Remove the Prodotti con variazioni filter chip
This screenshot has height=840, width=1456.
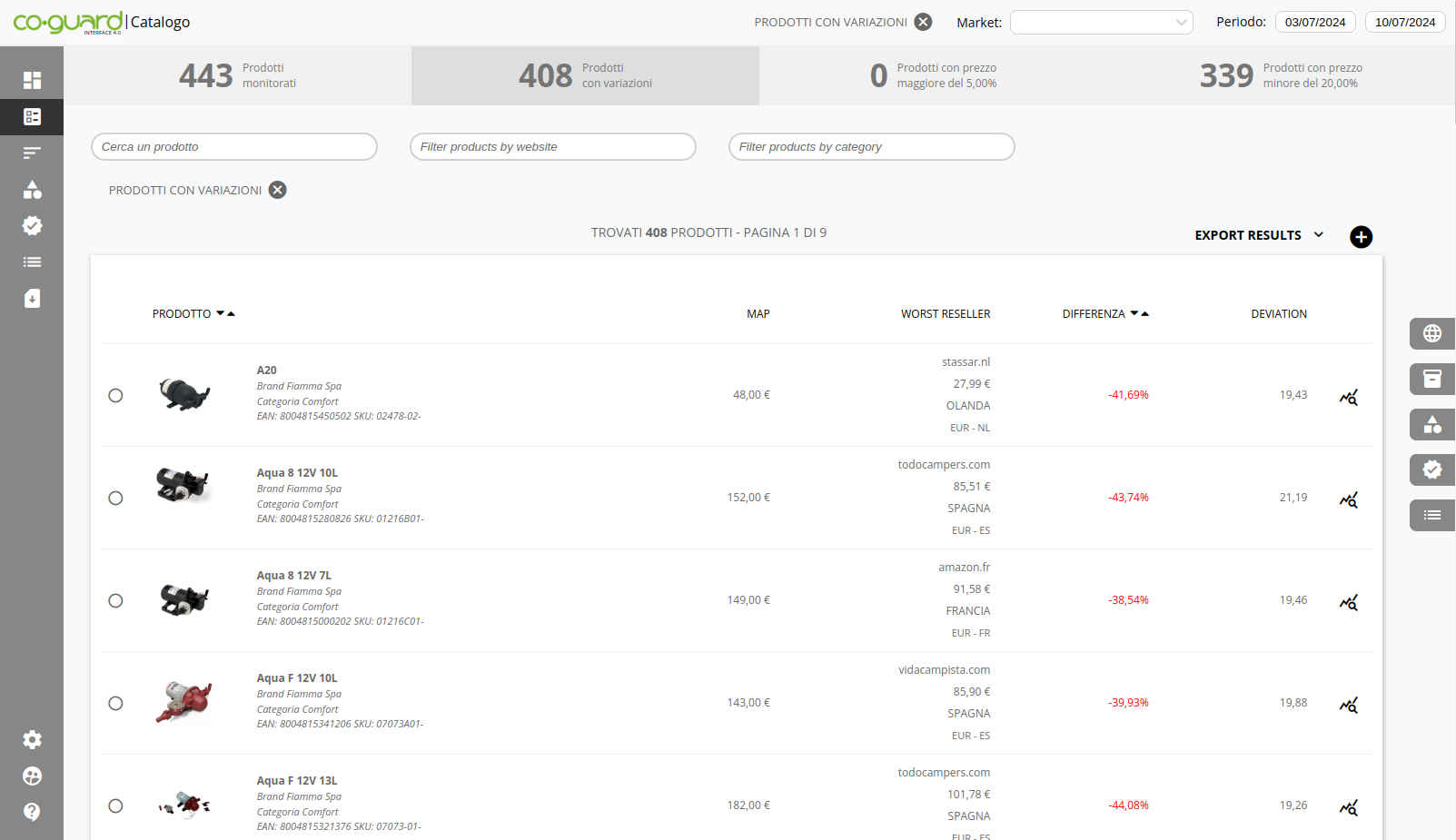click(278, 190)
